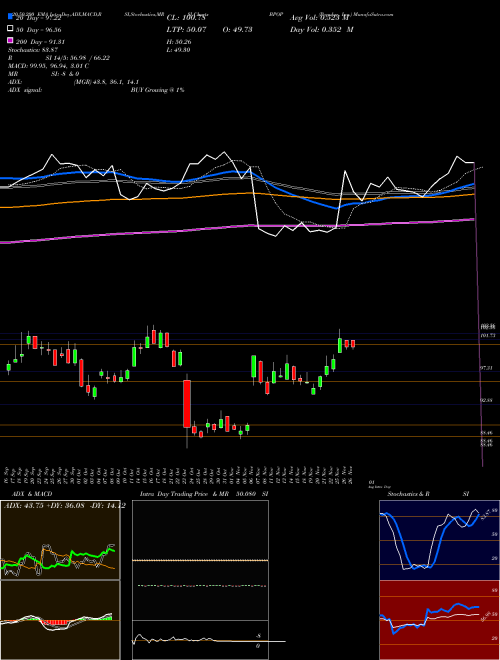The width and height of the screenshot is (500, 660).
Task: Click the 'Intra Day Trading Price & MR' heading
Action: pyautogui.click(x=184, y=494)
